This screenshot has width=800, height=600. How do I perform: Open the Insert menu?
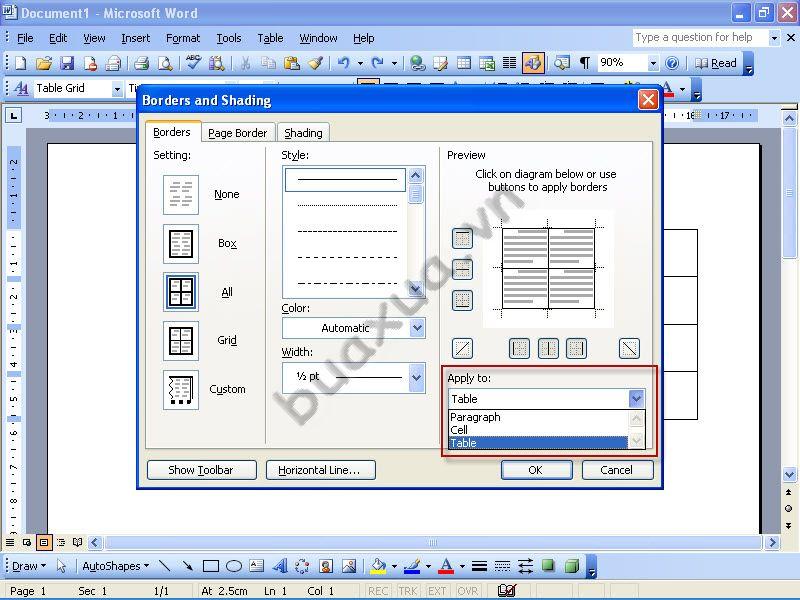136,38
